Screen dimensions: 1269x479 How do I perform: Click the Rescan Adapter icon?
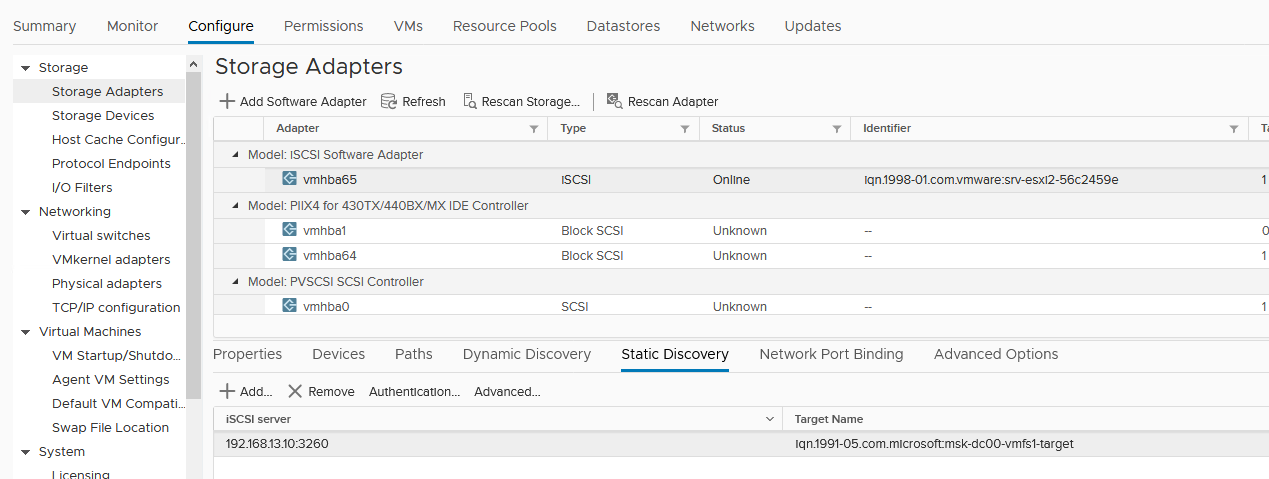pyautogui.click(x=615, y=101)
